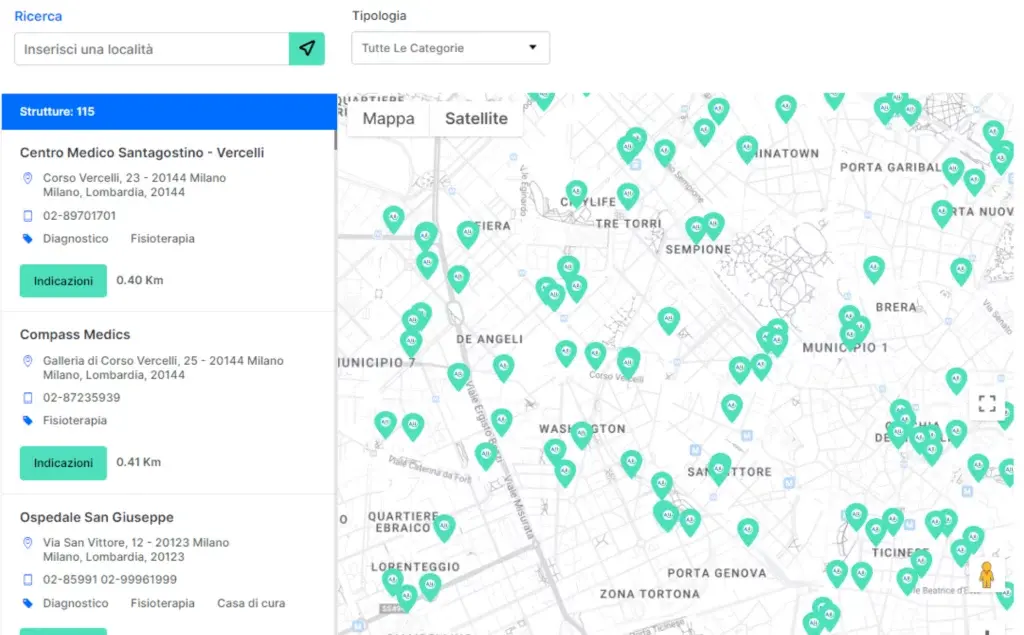Click the structures list scrollbar

335,140
